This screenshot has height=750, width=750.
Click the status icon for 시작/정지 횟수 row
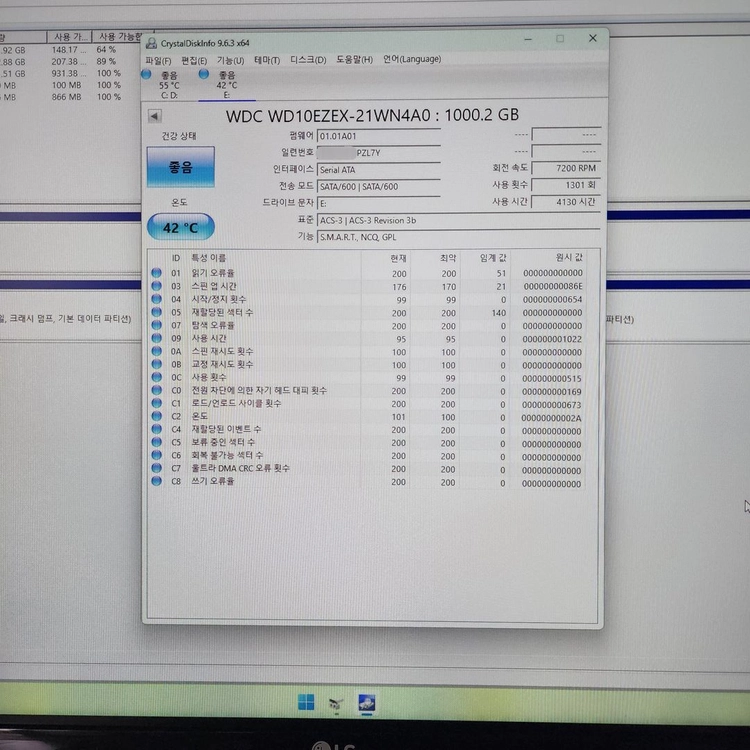[x=156, y=299]
